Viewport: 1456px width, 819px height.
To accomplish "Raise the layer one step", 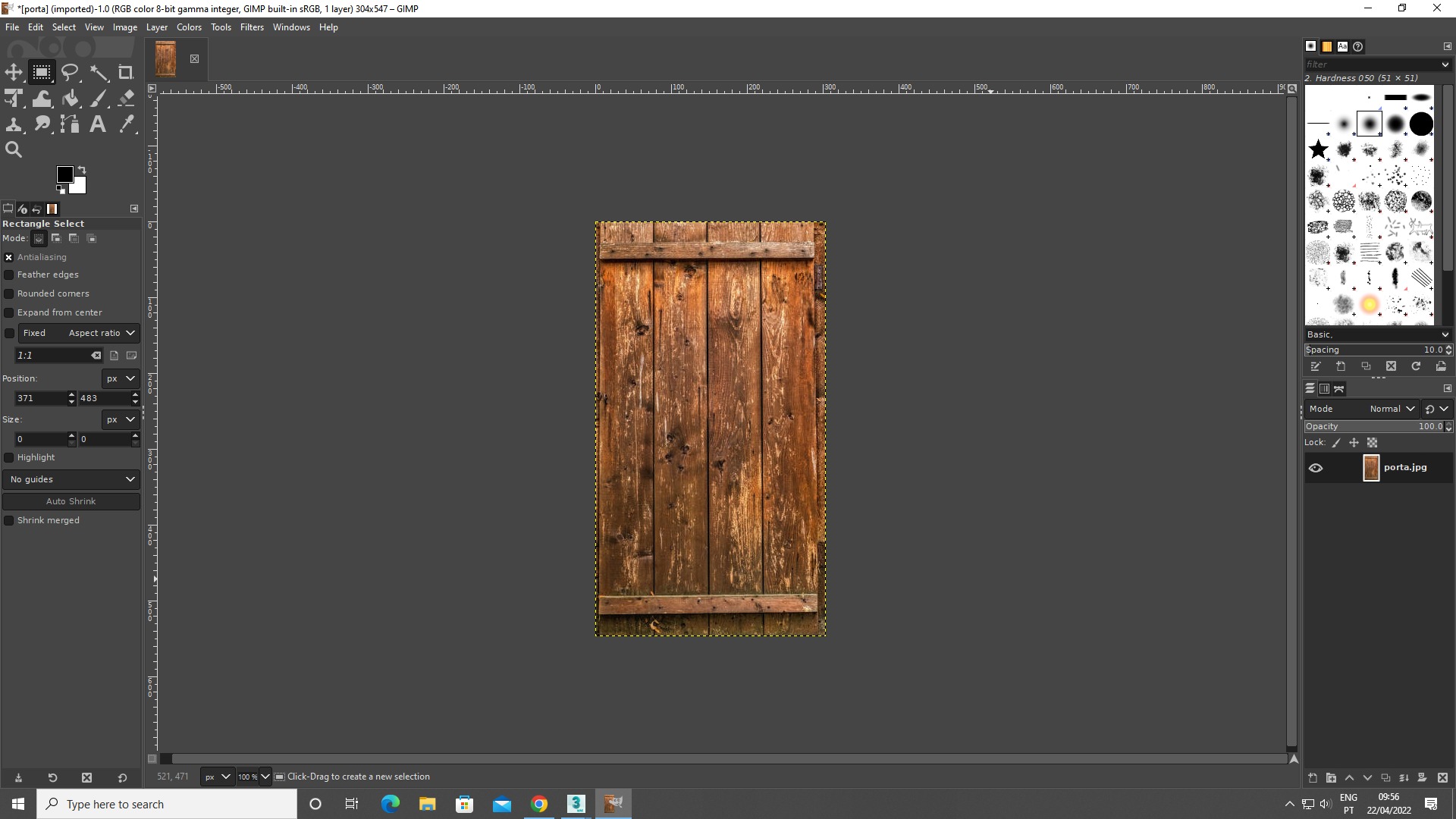I will coord(1349,778).
